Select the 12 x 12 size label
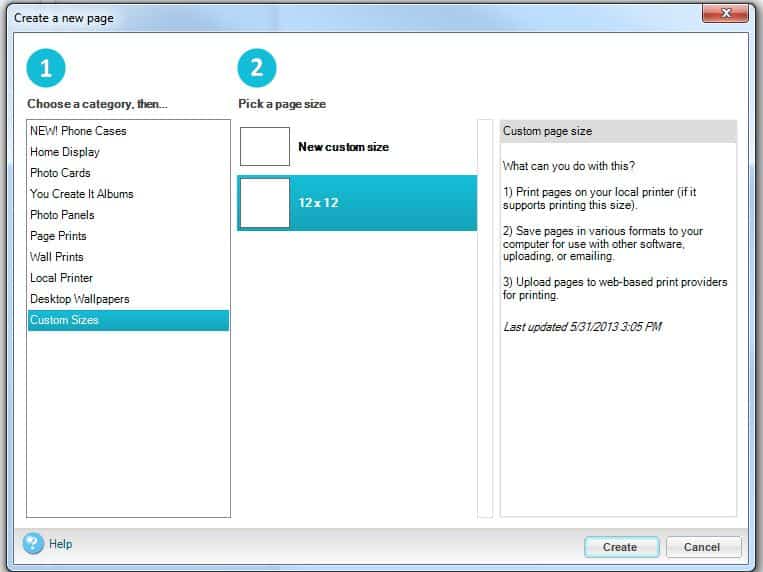The image size is (763, 572). pyautogui.click(x=318, y=203)
